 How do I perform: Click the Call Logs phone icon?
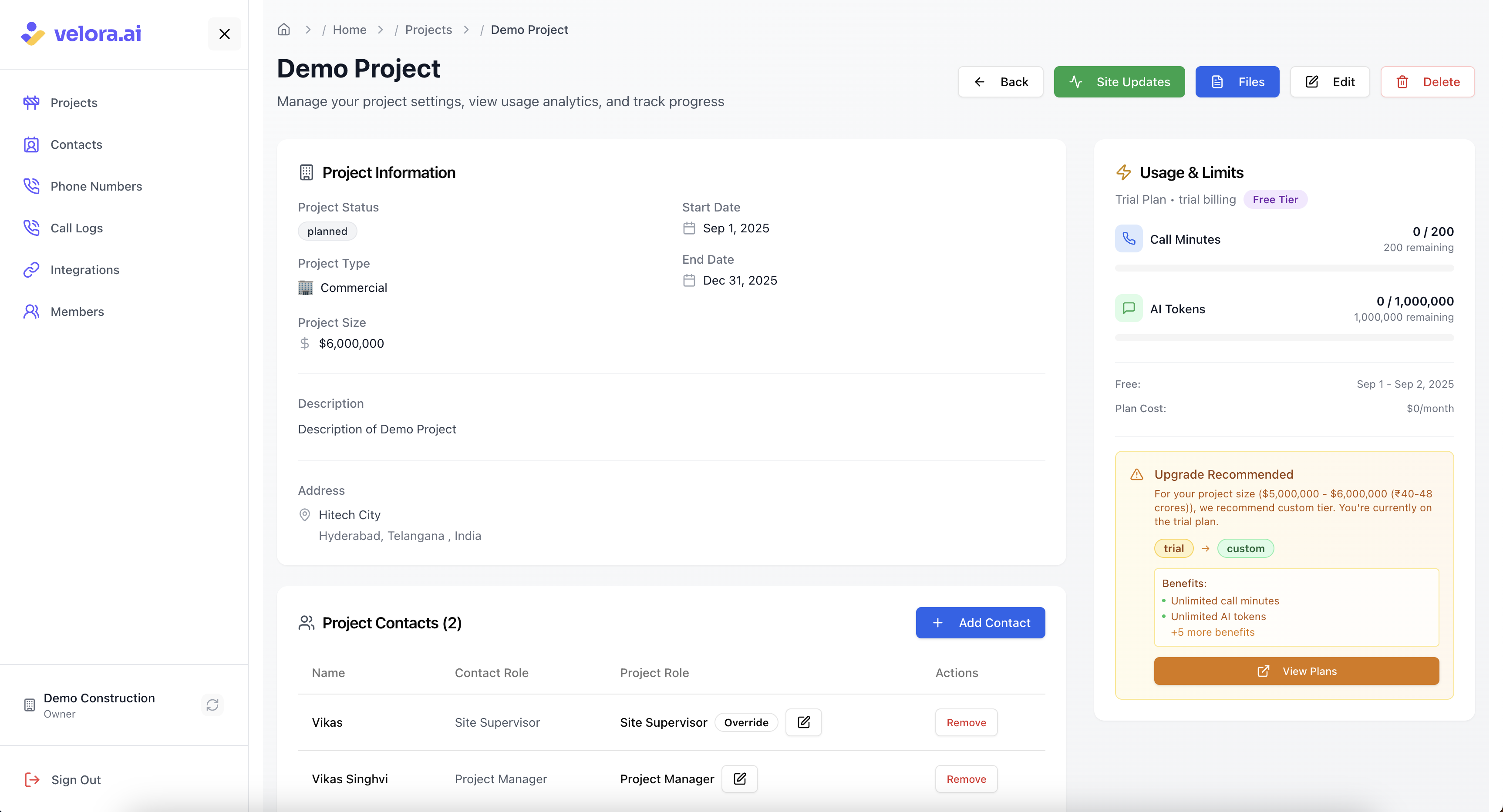(x=31, y=228)
